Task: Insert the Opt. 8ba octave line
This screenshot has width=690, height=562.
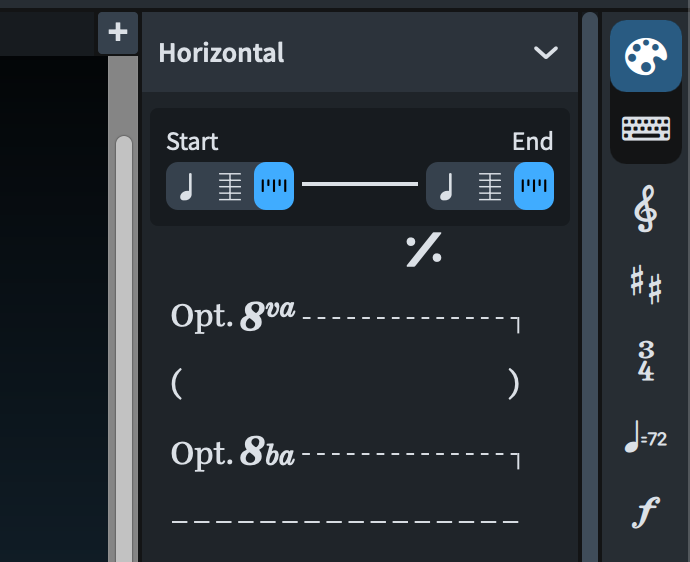Action: coord(346,454)
